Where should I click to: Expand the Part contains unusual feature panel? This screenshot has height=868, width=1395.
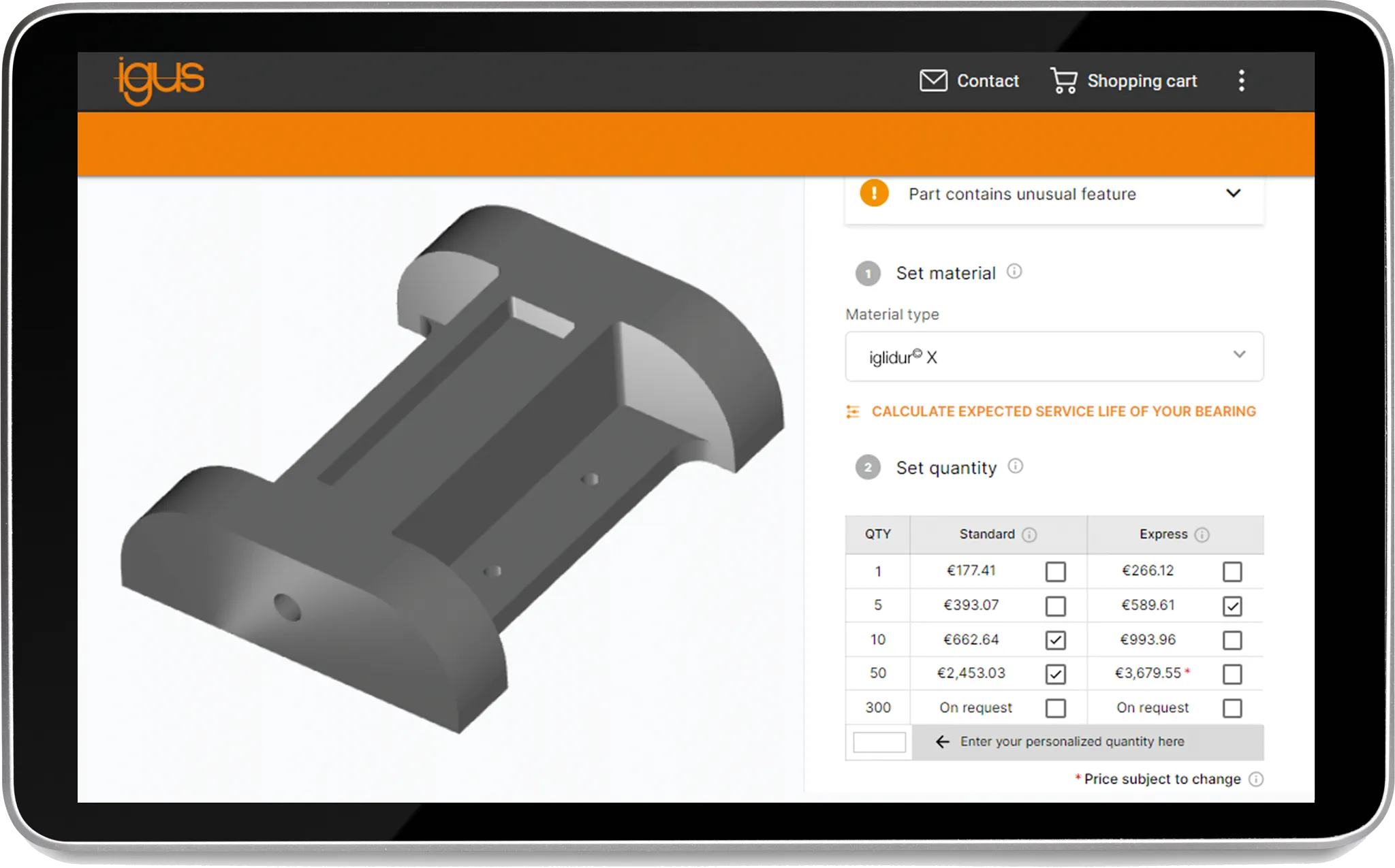click(1233, 193)
